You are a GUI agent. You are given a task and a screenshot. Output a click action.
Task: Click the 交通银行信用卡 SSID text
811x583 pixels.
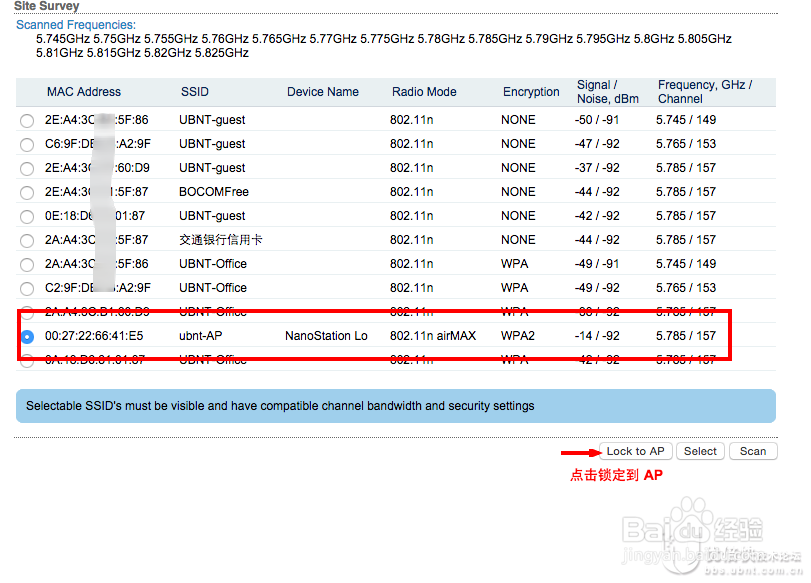221,240
